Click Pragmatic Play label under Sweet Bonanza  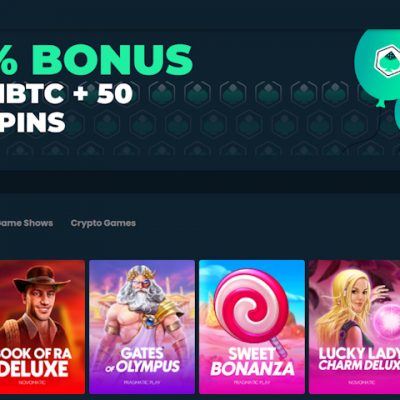pos(252,382)
